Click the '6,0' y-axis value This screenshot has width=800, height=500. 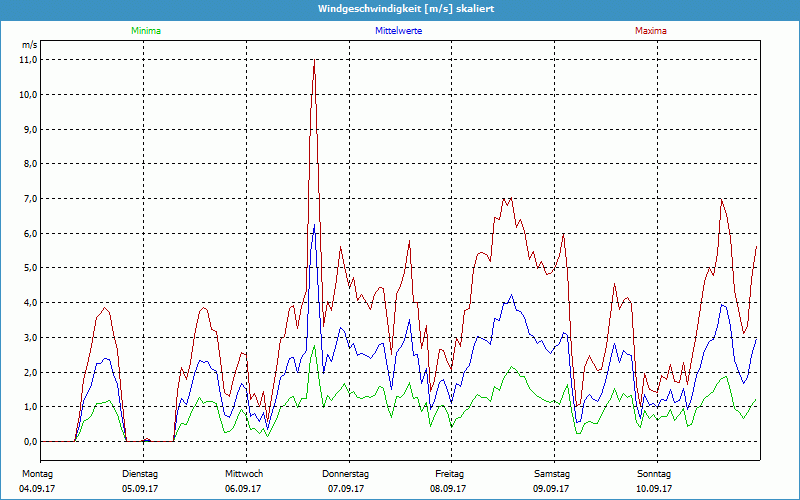pyautogui.click(x=31, y=233)
